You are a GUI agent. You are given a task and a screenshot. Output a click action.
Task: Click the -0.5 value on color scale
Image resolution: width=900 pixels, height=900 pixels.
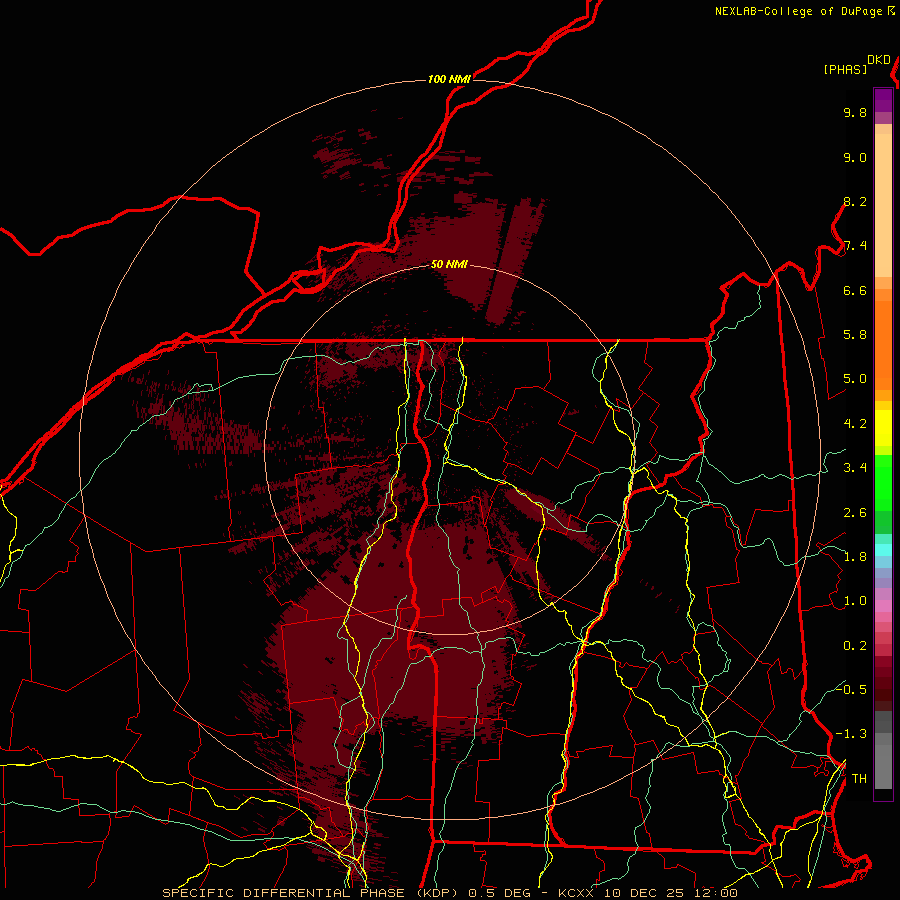(x=851, y=689)
